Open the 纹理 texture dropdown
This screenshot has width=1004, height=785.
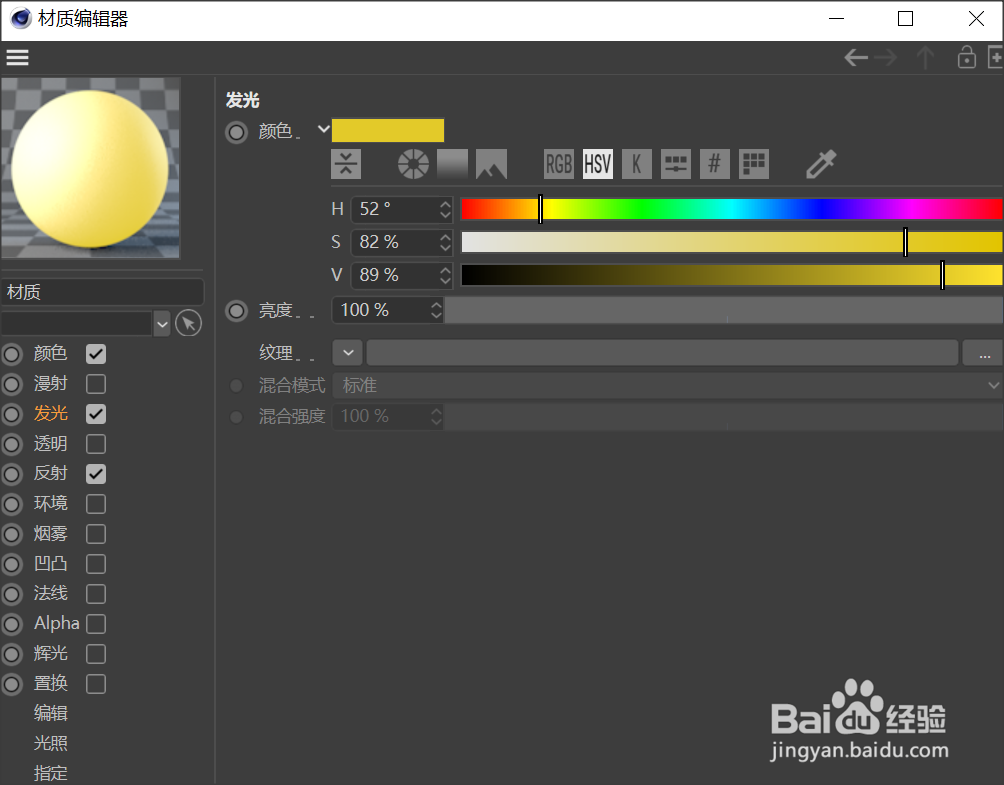point(347,352)
